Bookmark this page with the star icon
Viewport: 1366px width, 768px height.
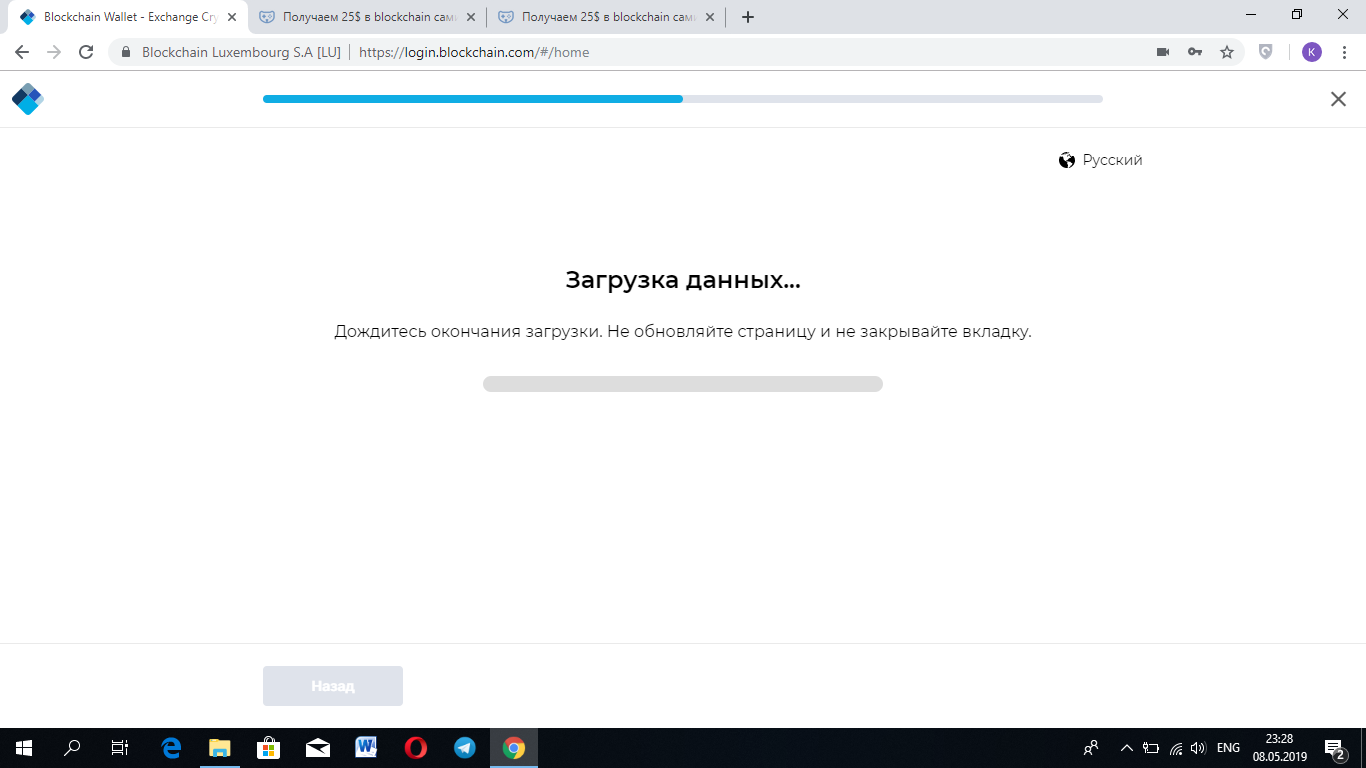click(x=1227, y=52)
